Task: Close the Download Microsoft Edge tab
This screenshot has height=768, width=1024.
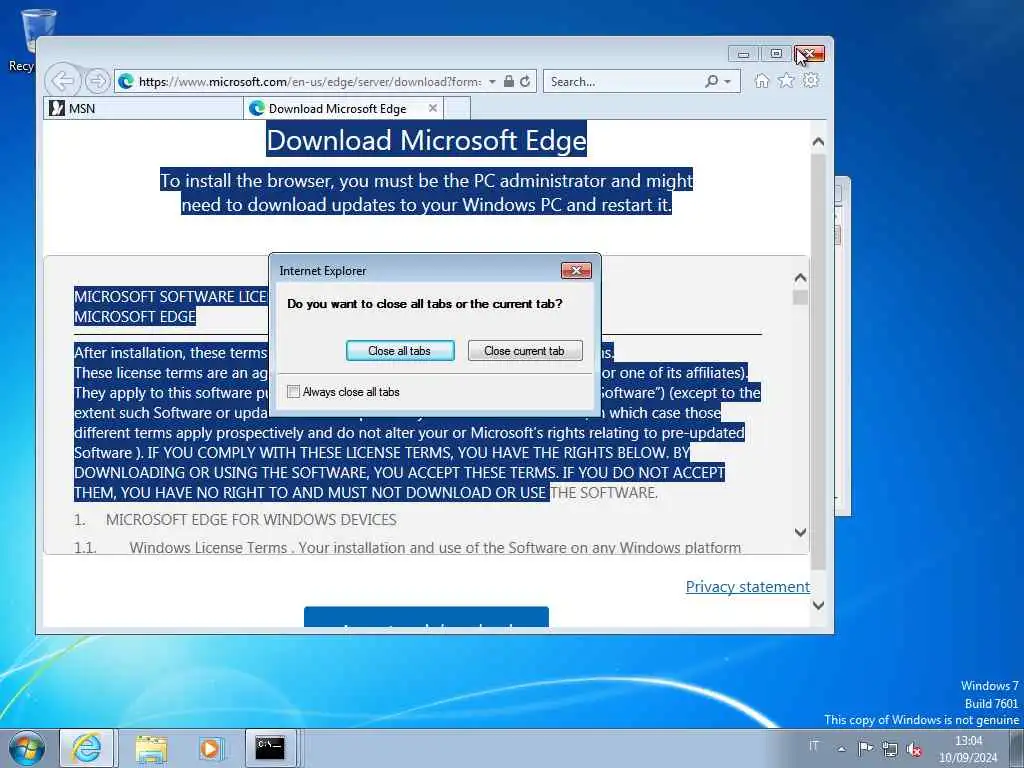Action: tap(432, 108)
